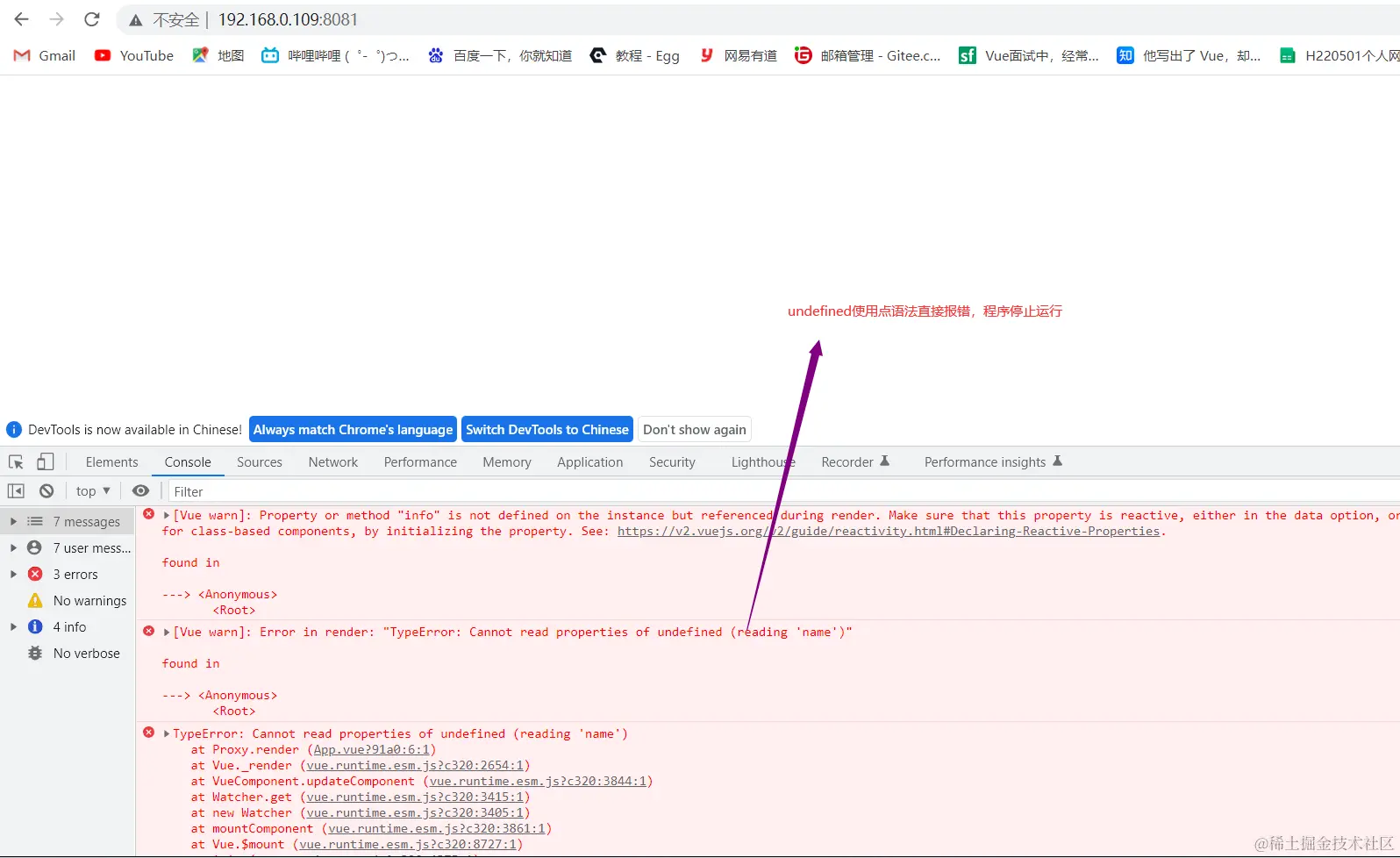Click the error icon beside TypeError message

(x=149, y=733)
